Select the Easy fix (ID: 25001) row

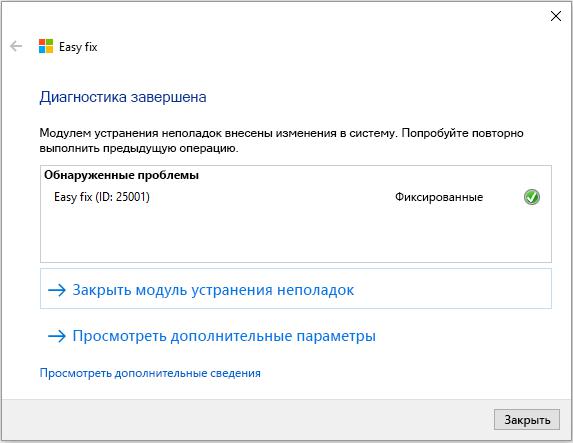(x=296, y=197)
